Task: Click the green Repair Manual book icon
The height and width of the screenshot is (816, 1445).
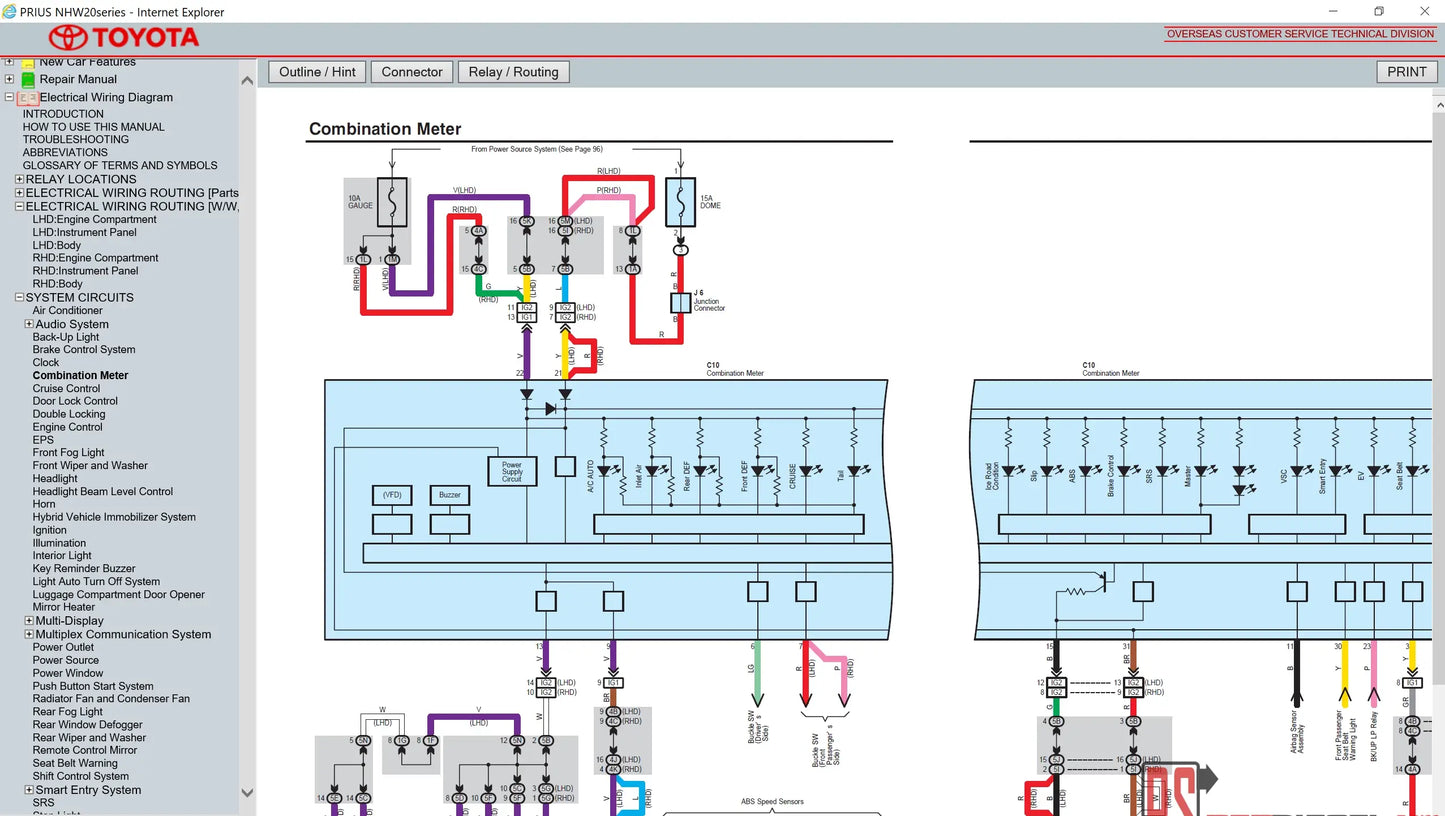Action: pos(28,80)
